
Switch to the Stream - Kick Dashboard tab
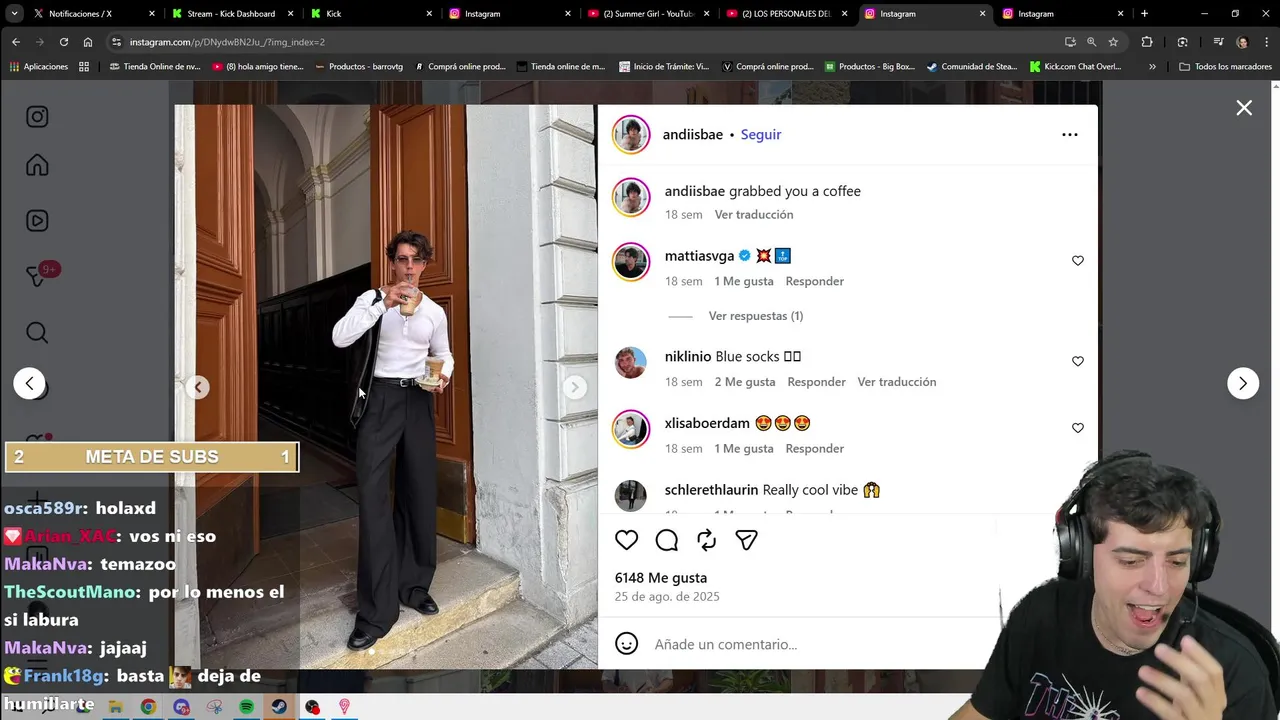231,14
